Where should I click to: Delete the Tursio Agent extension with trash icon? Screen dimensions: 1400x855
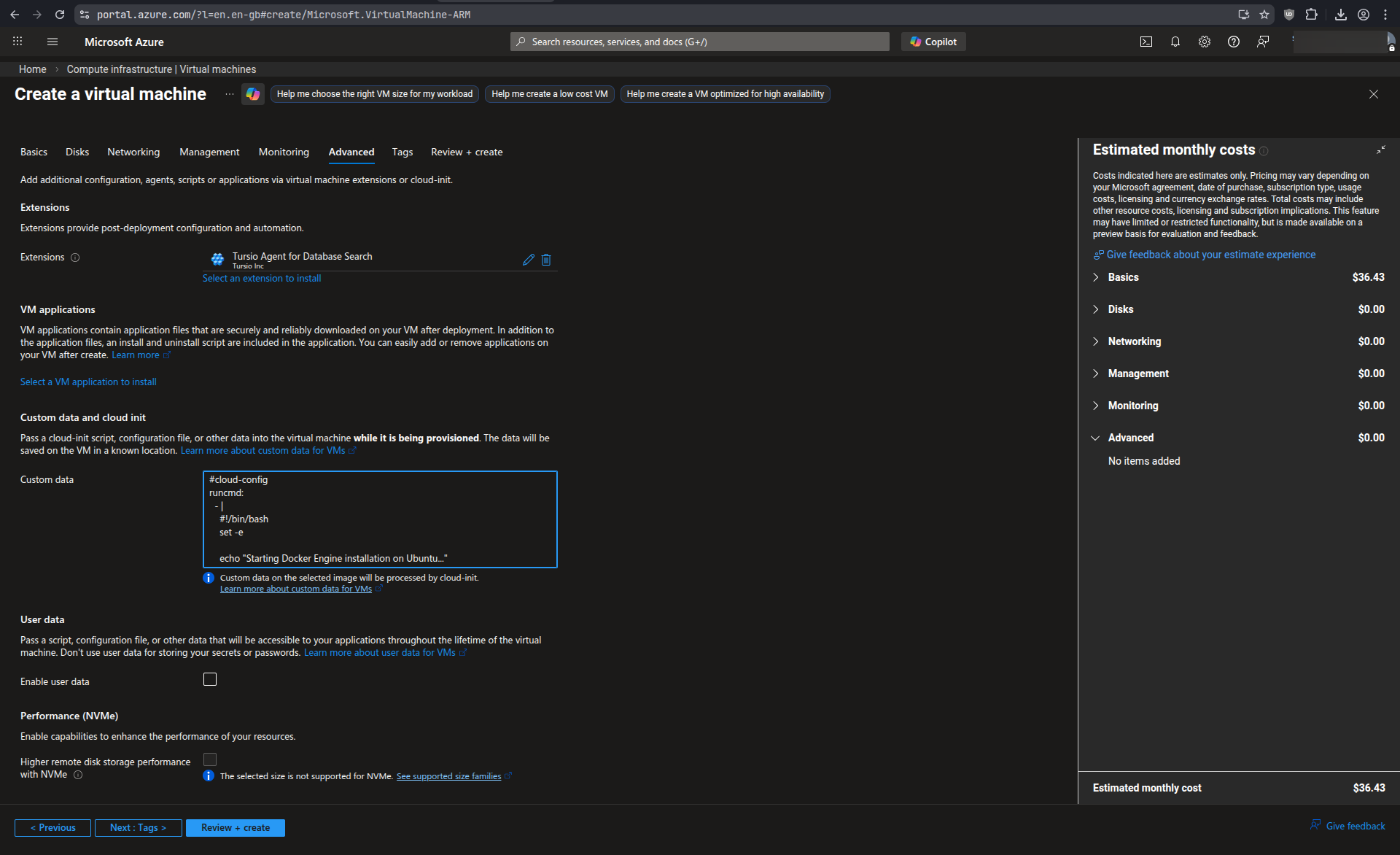point(546,260)
